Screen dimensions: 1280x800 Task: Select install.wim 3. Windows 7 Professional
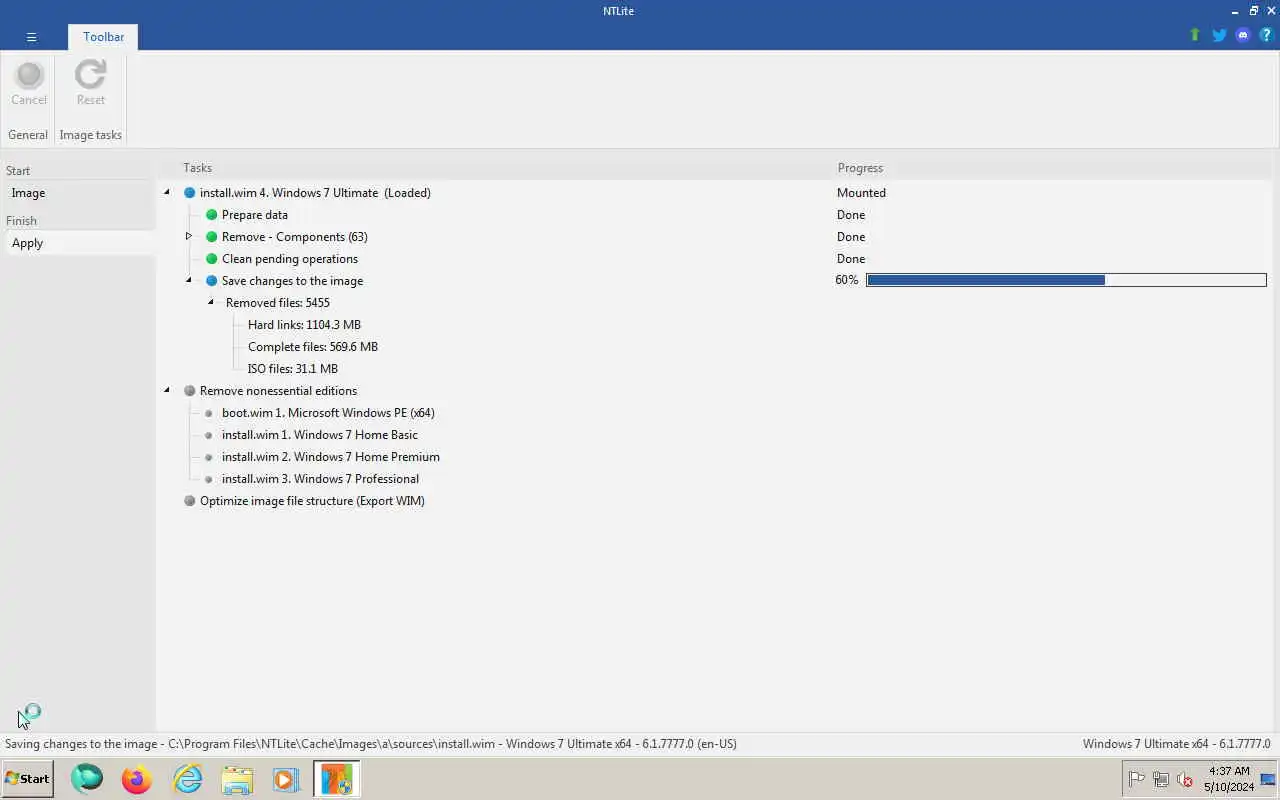pos(320,479)
